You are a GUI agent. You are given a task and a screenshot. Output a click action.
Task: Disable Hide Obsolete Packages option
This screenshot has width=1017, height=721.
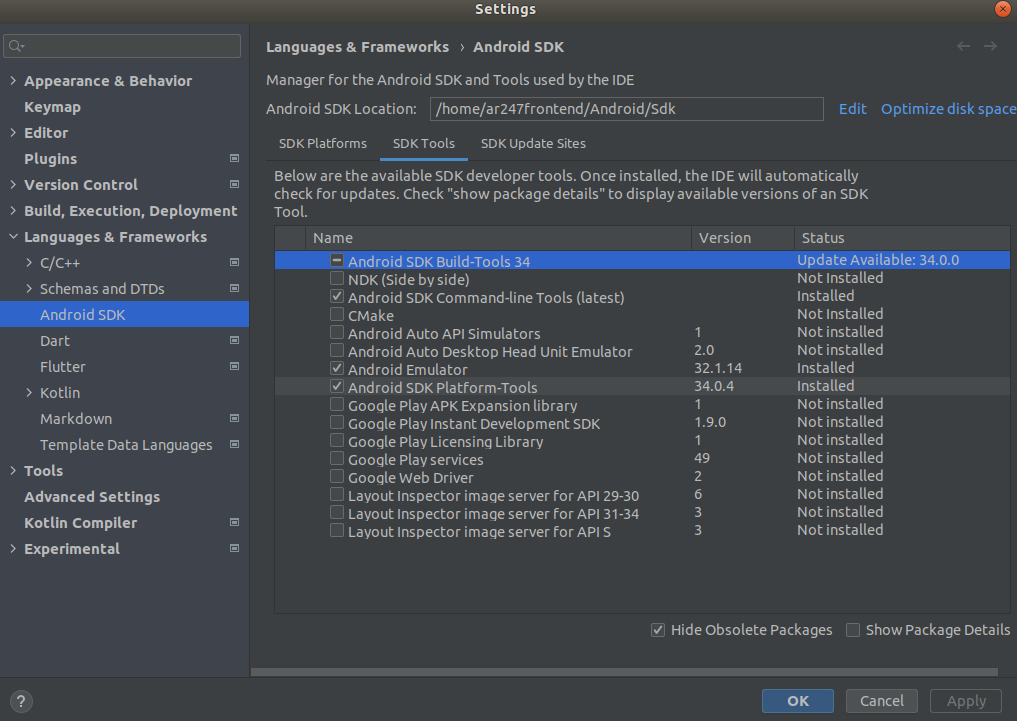click(x=658, y=630)
